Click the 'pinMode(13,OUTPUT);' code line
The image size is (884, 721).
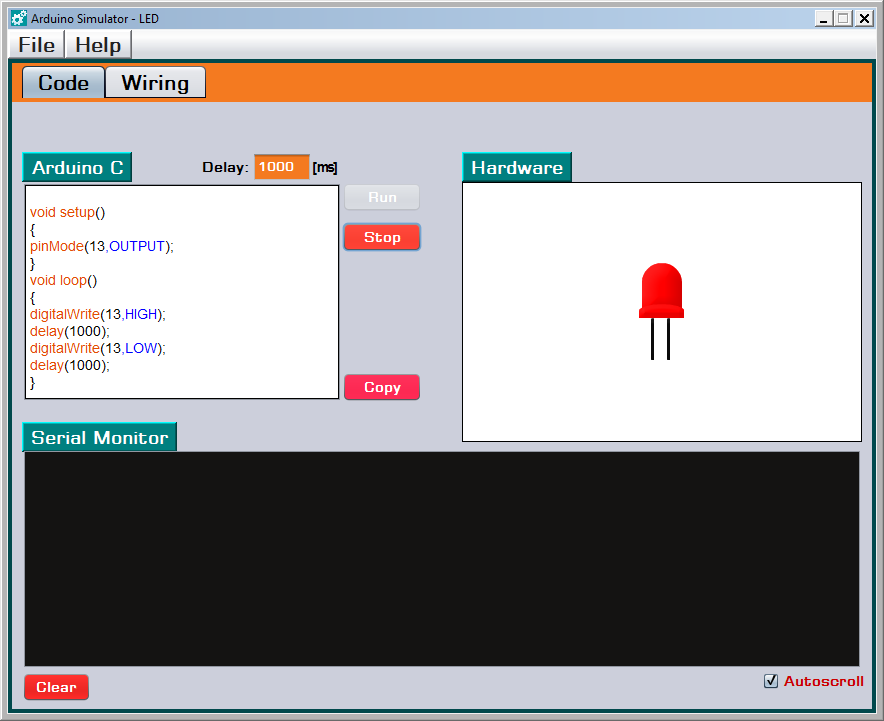tap(102, 246)
